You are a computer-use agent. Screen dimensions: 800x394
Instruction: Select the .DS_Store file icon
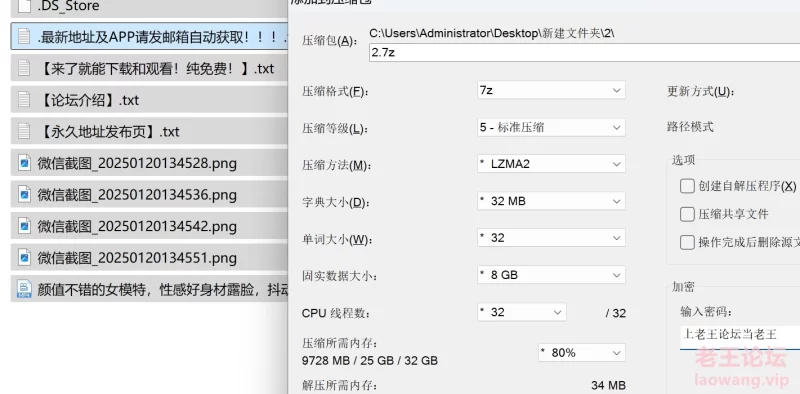(23, 7)
